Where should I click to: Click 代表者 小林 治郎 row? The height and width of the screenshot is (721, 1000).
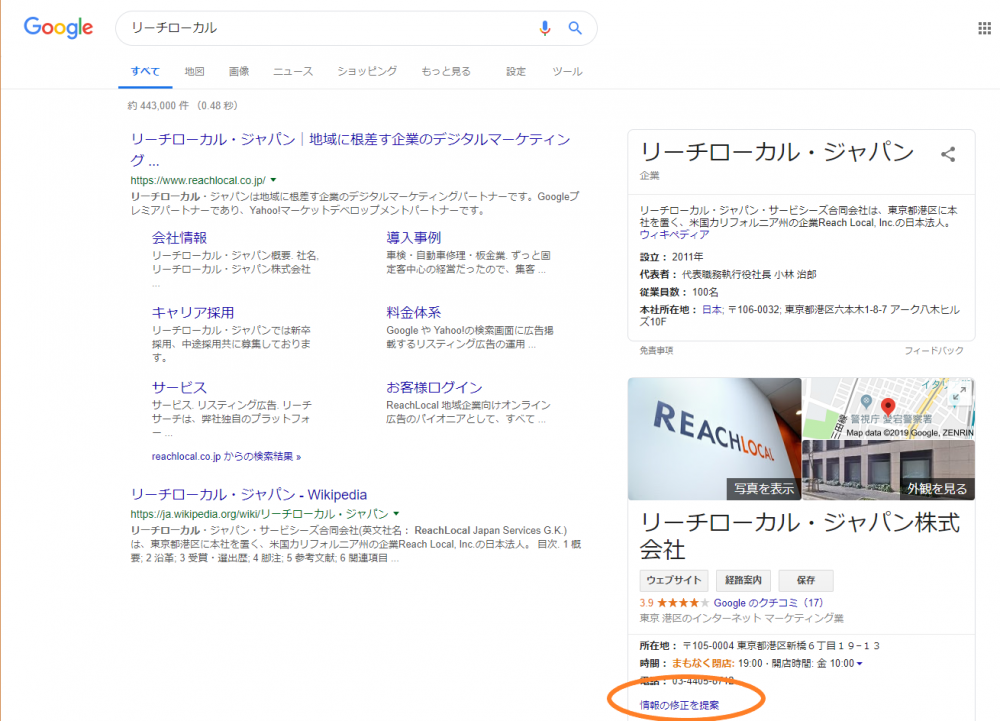tap(728, 275)
